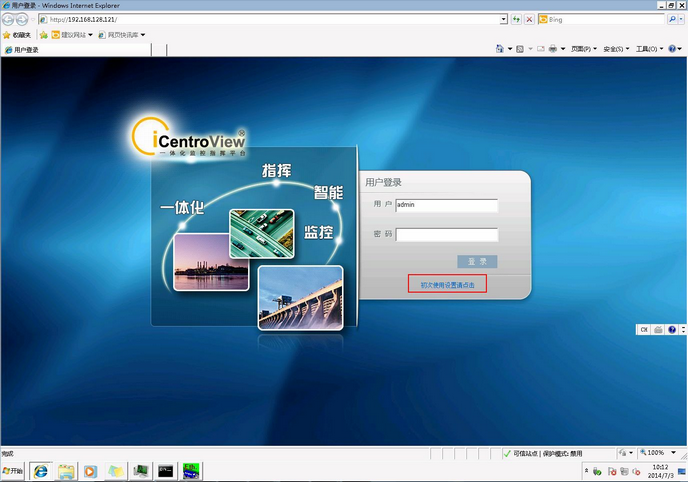Click the iCentroView logo
This screenshot has height=482, width=688.
189,137
